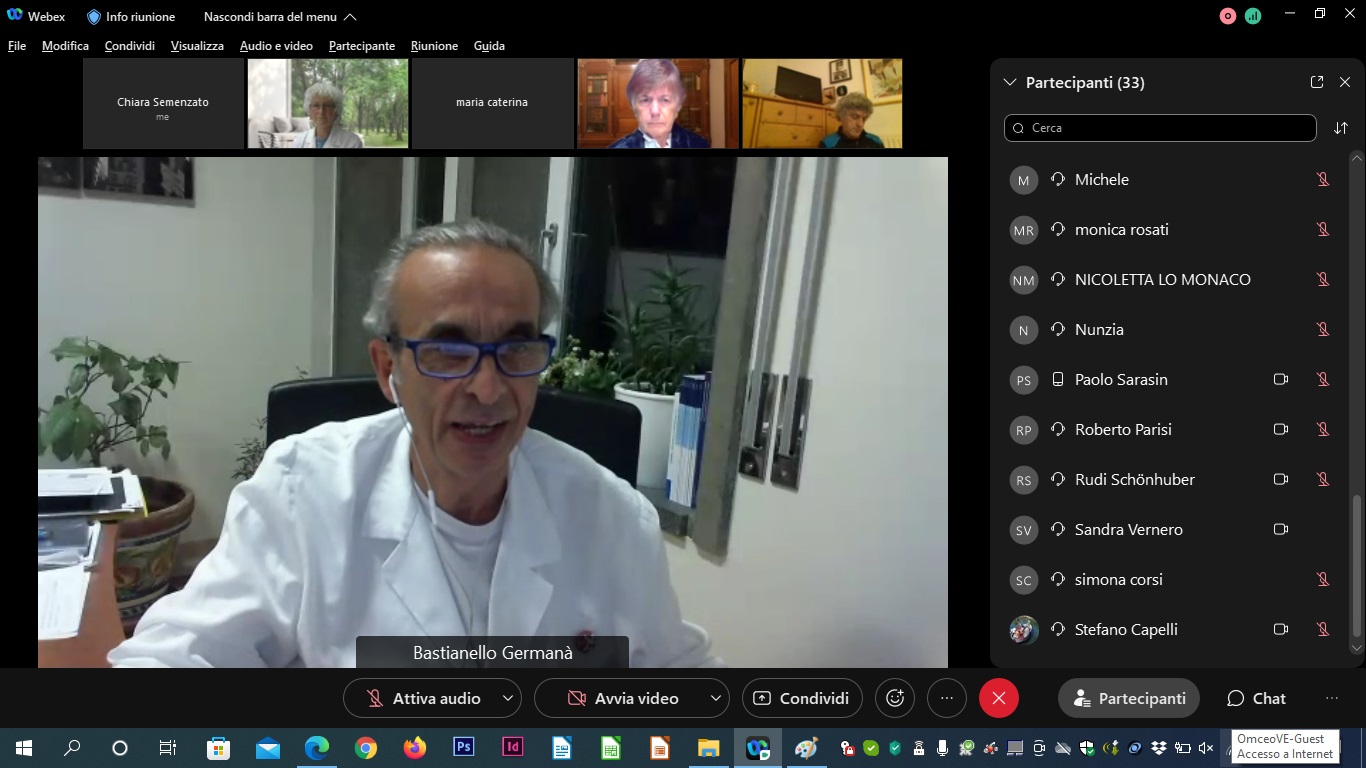1366x768 pixels.
Task: Open Info riunione panel
Action: point(131,17)
